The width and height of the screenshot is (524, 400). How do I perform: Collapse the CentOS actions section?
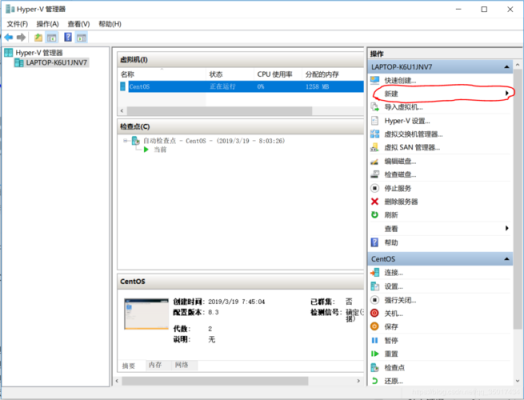pos(507,259)
